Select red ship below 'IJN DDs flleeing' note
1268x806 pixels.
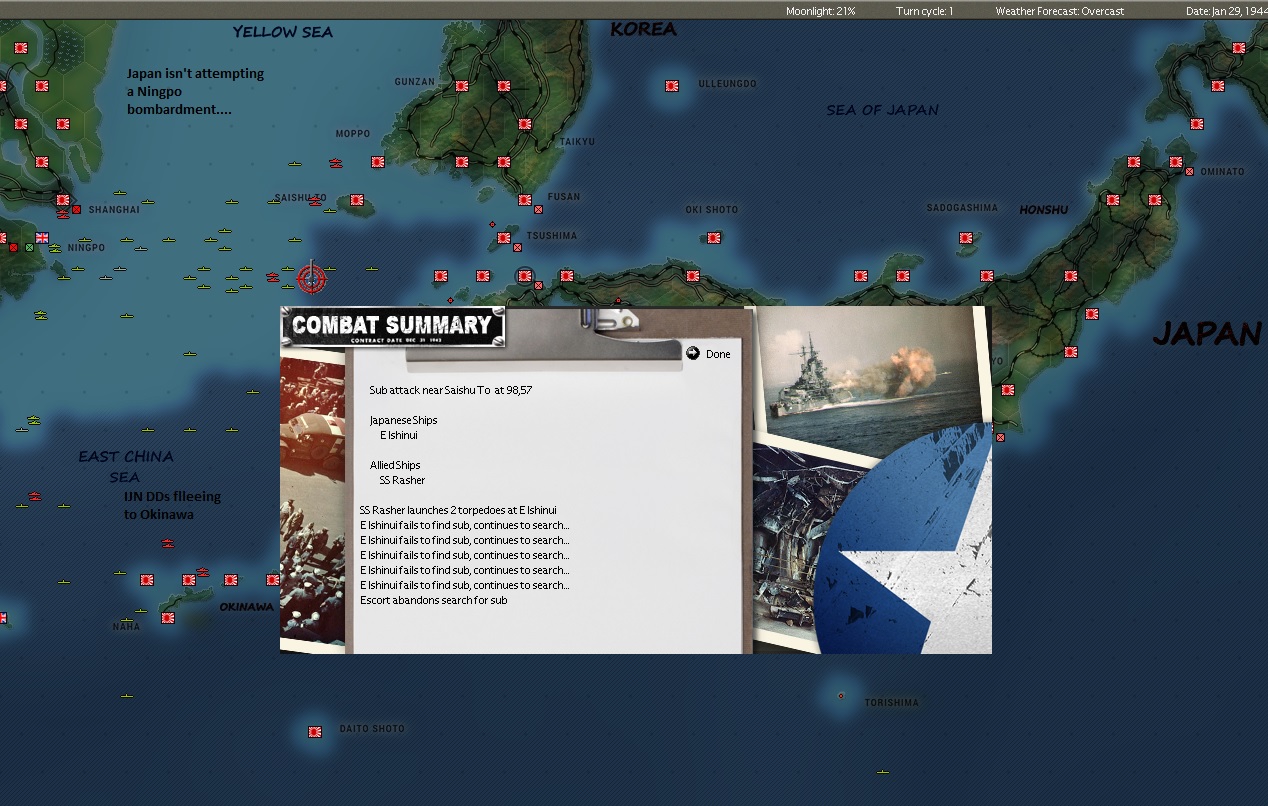pos(168,543)
